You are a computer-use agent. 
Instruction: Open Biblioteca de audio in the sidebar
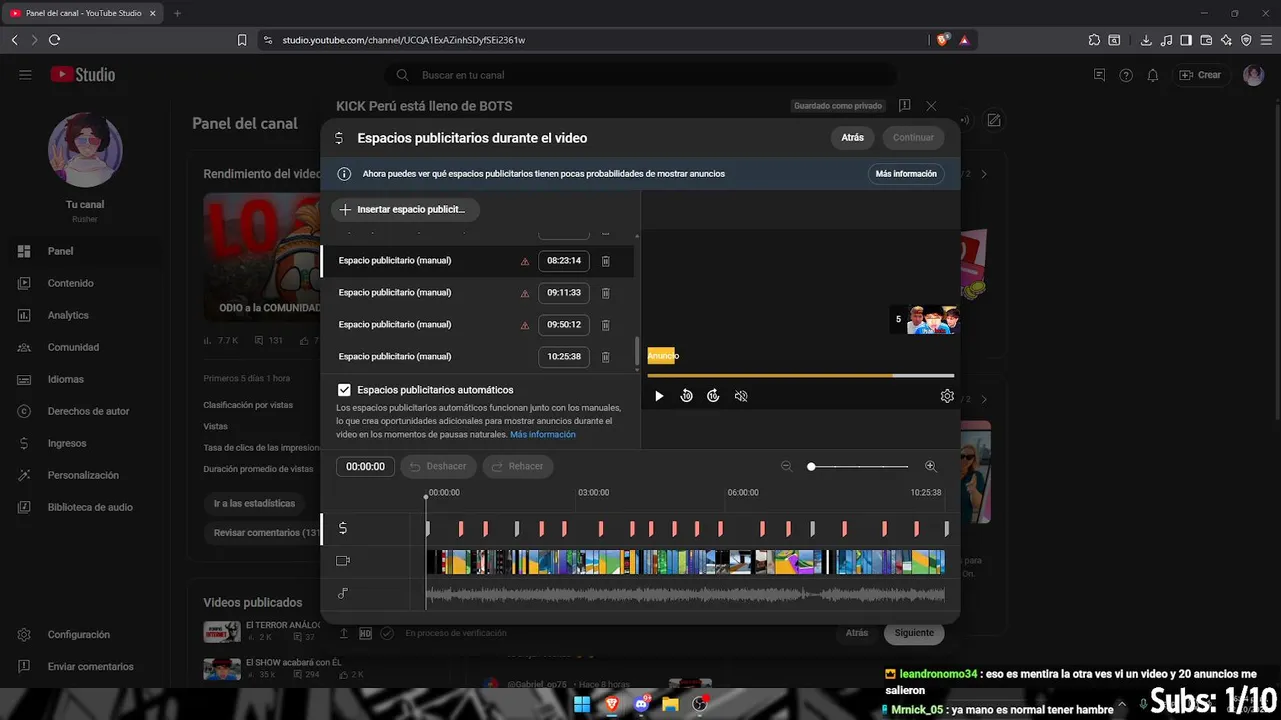[x=90, y=507]
